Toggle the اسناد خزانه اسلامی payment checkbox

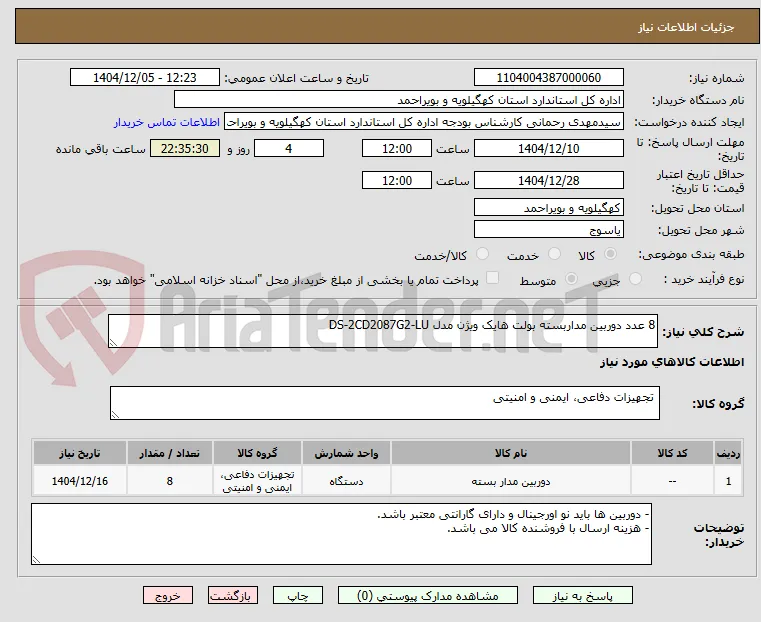(492, 278)
